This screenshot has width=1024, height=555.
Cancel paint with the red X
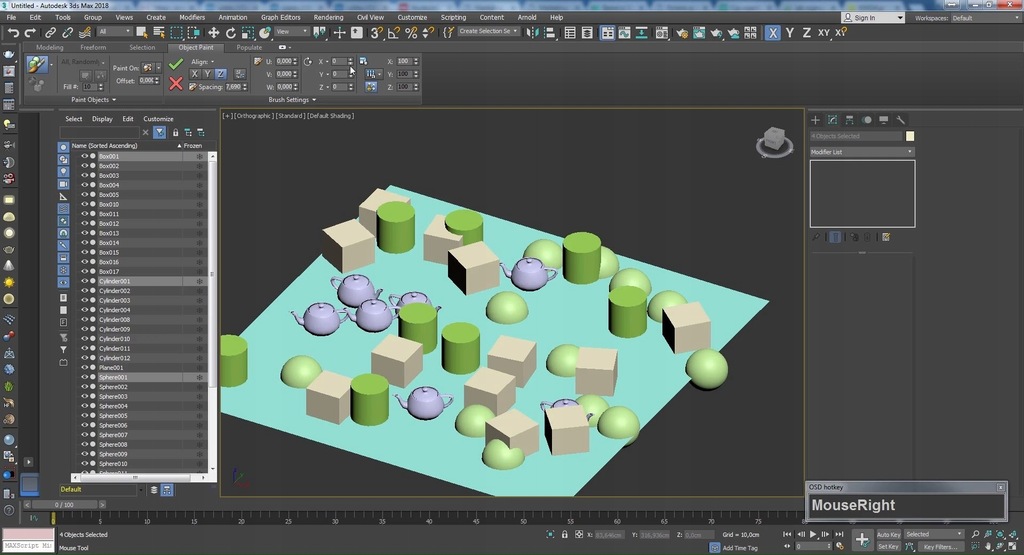point(176,83)
